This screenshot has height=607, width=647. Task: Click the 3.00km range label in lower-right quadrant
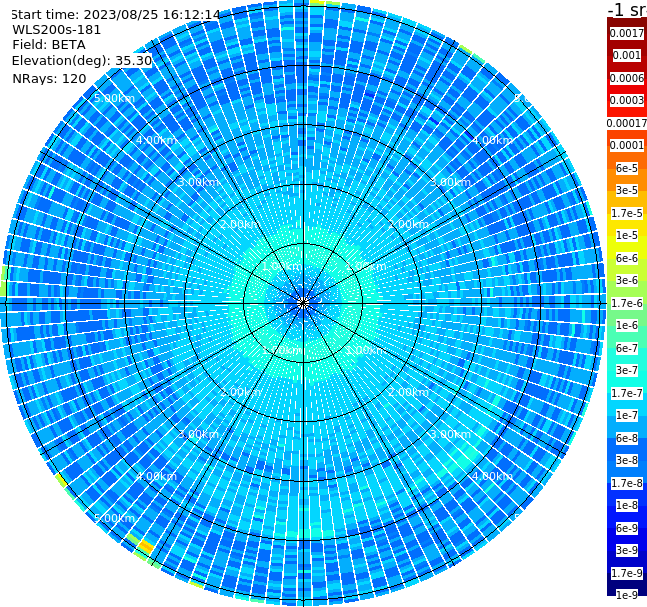tap(451, 434)
